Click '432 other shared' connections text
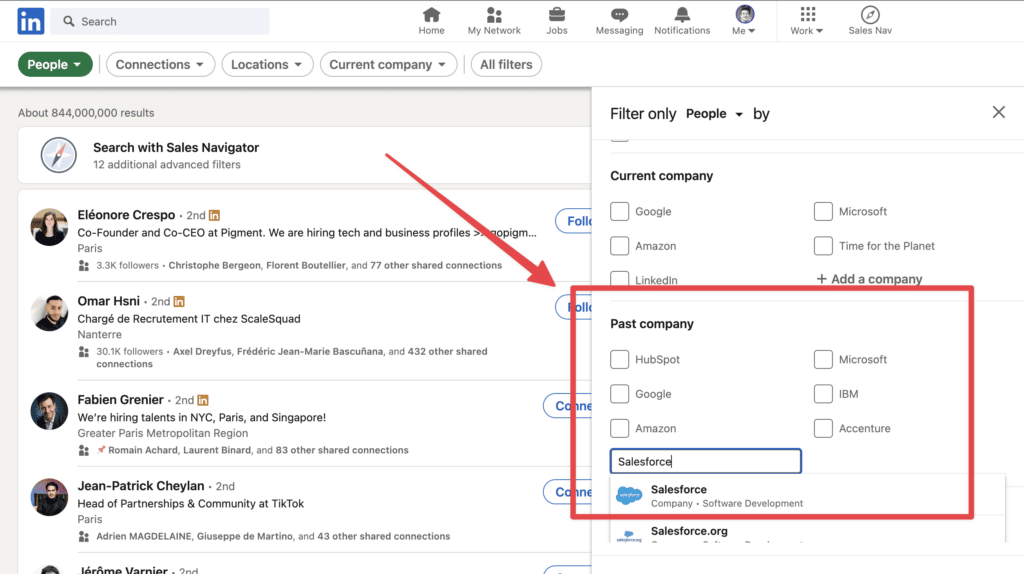This screenshot has height=574, width=1024. (447, 351)
